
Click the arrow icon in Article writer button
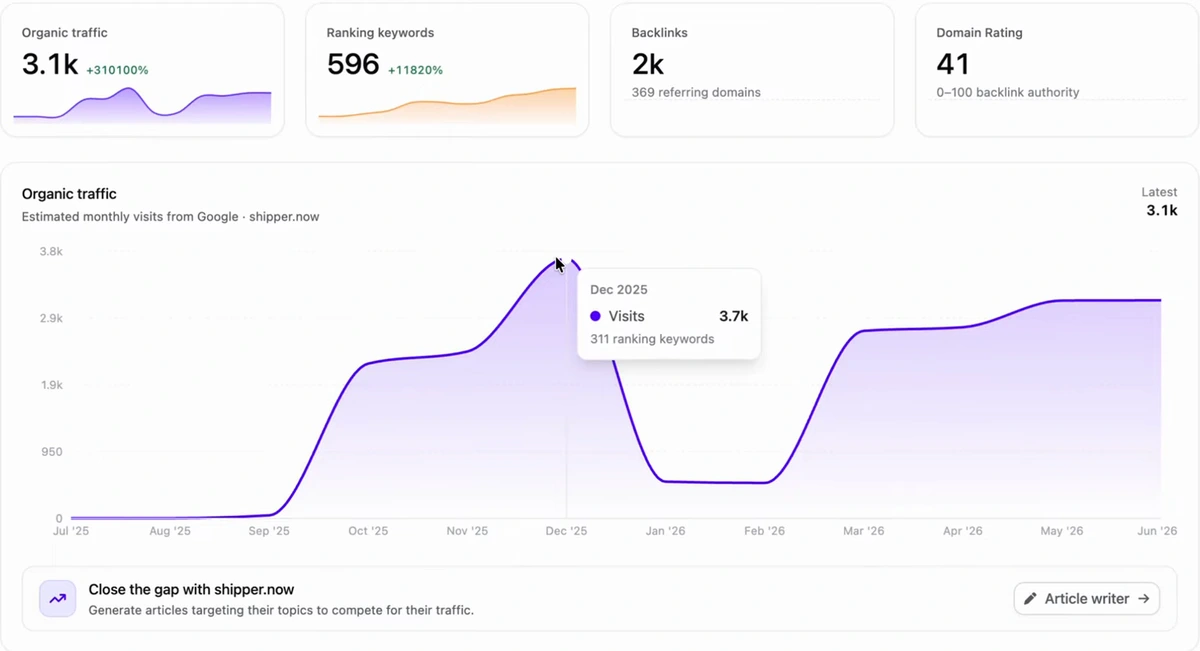tap(1144, 599)
